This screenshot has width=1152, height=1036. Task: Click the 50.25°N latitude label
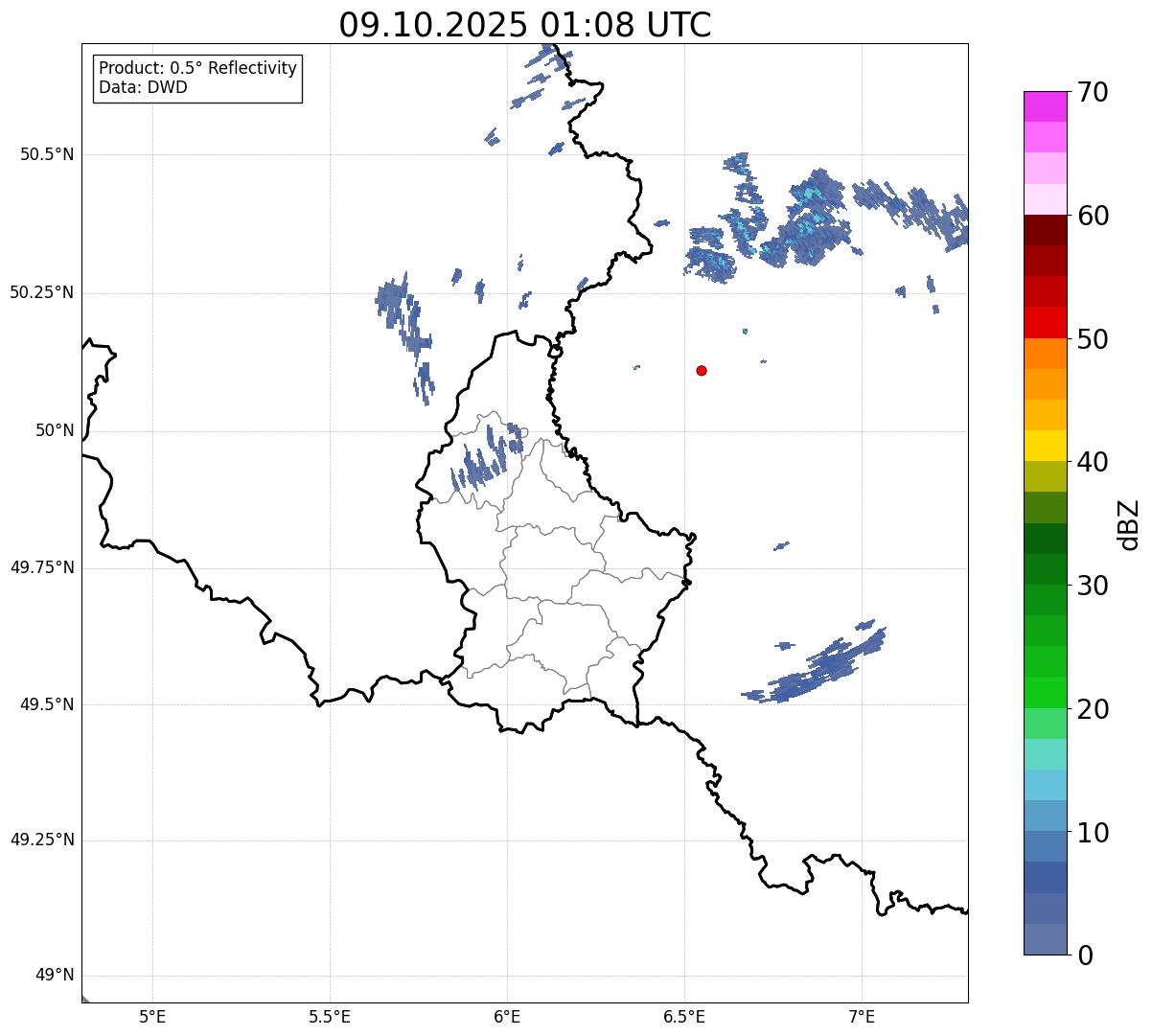click(42, 292)
